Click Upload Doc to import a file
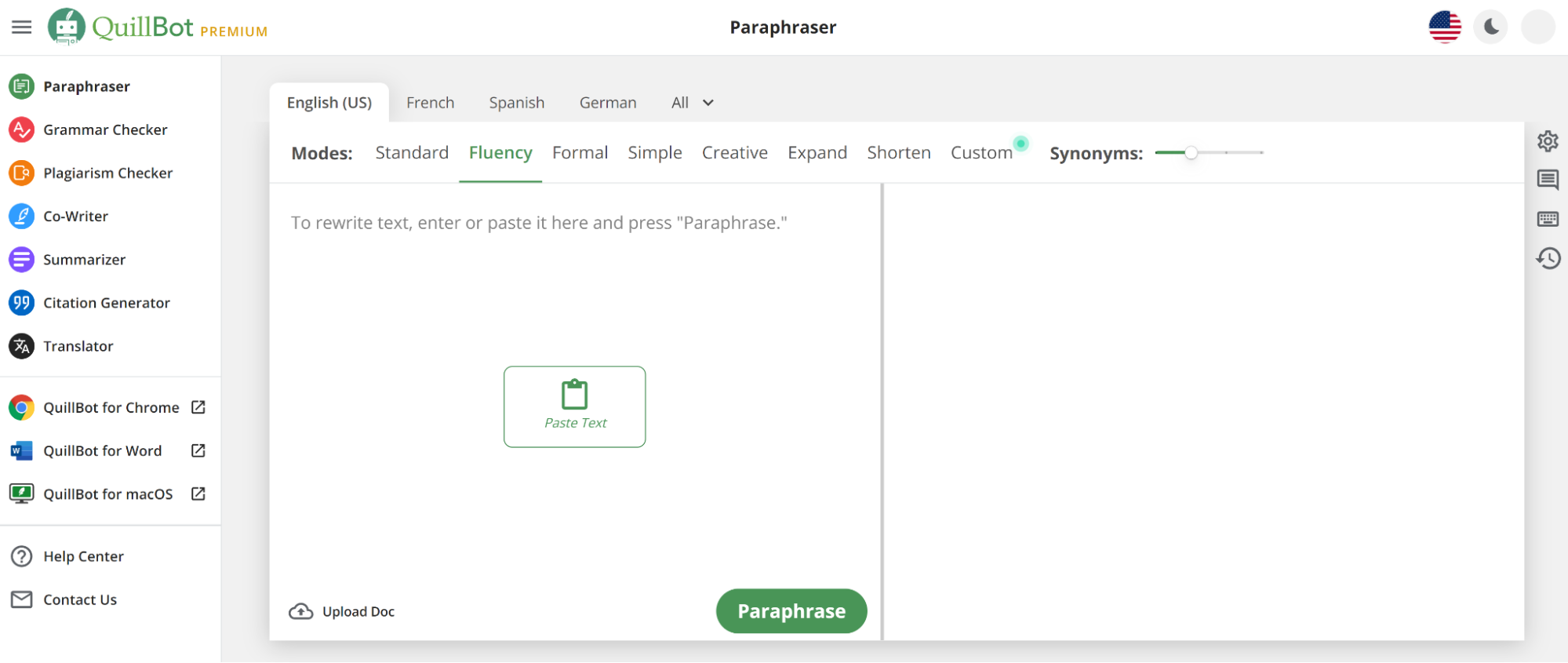 [342, 611]
